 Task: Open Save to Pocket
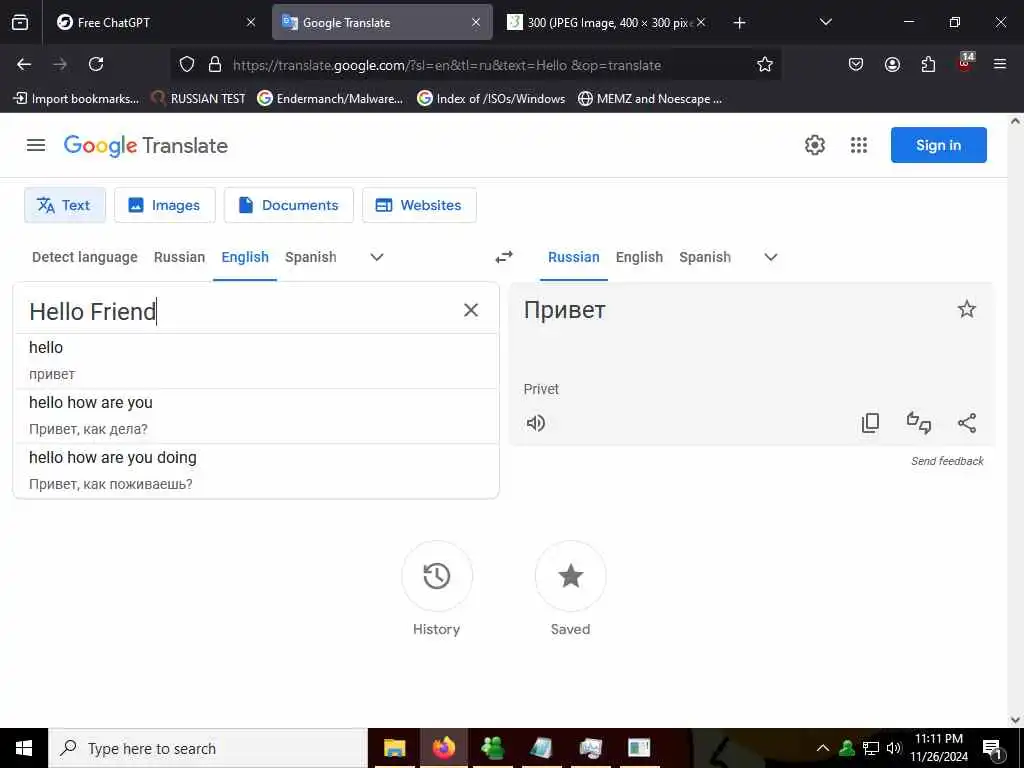click(x=856, y=64)
